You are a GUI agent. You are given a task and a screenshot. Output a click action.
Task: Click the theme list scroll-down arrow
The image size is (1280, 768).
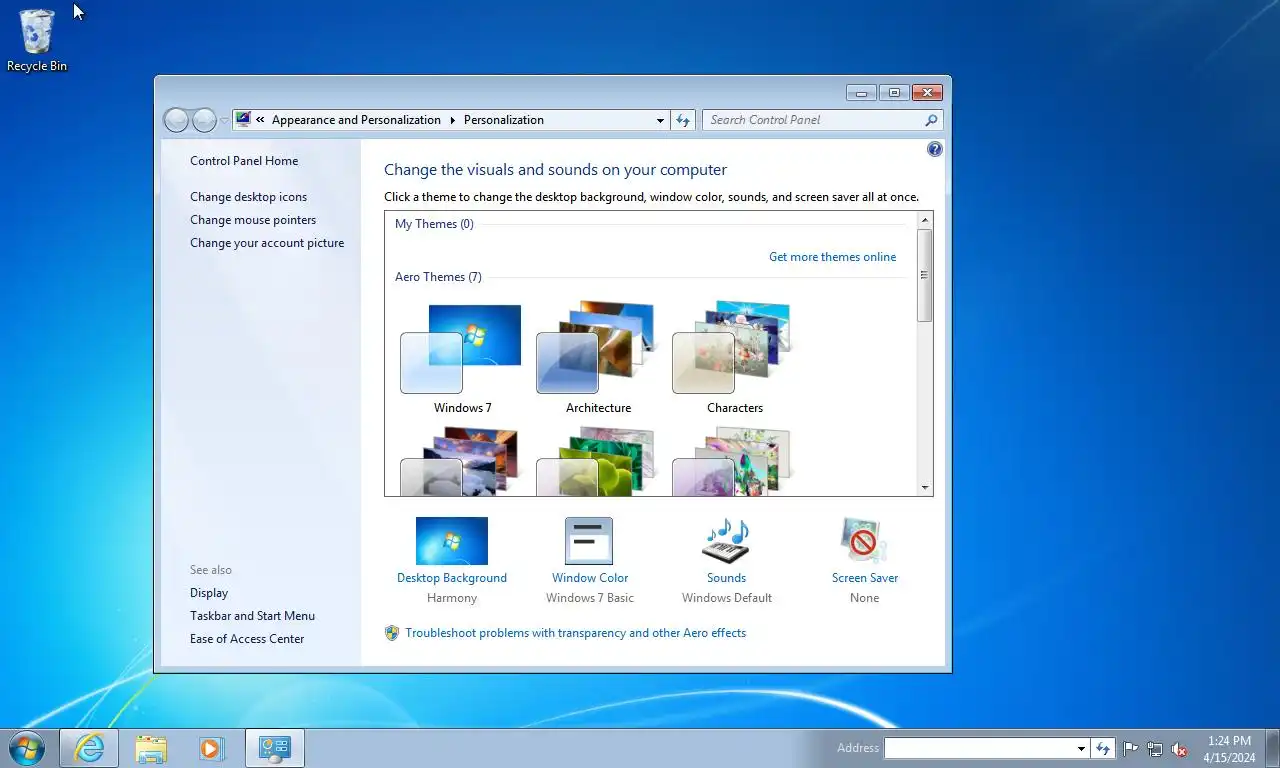tap(925, 488)
